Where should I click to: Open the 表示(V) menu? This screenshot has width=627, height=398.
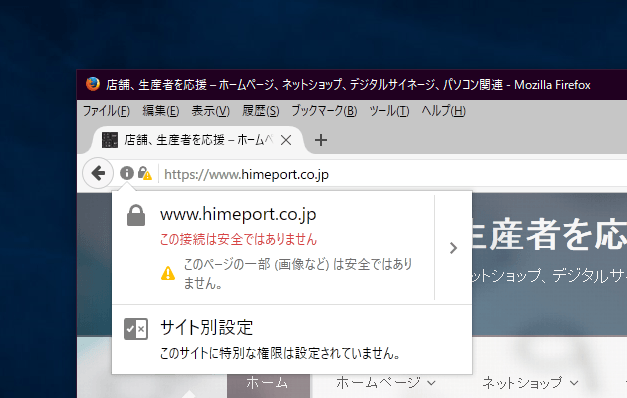[210, 111]
